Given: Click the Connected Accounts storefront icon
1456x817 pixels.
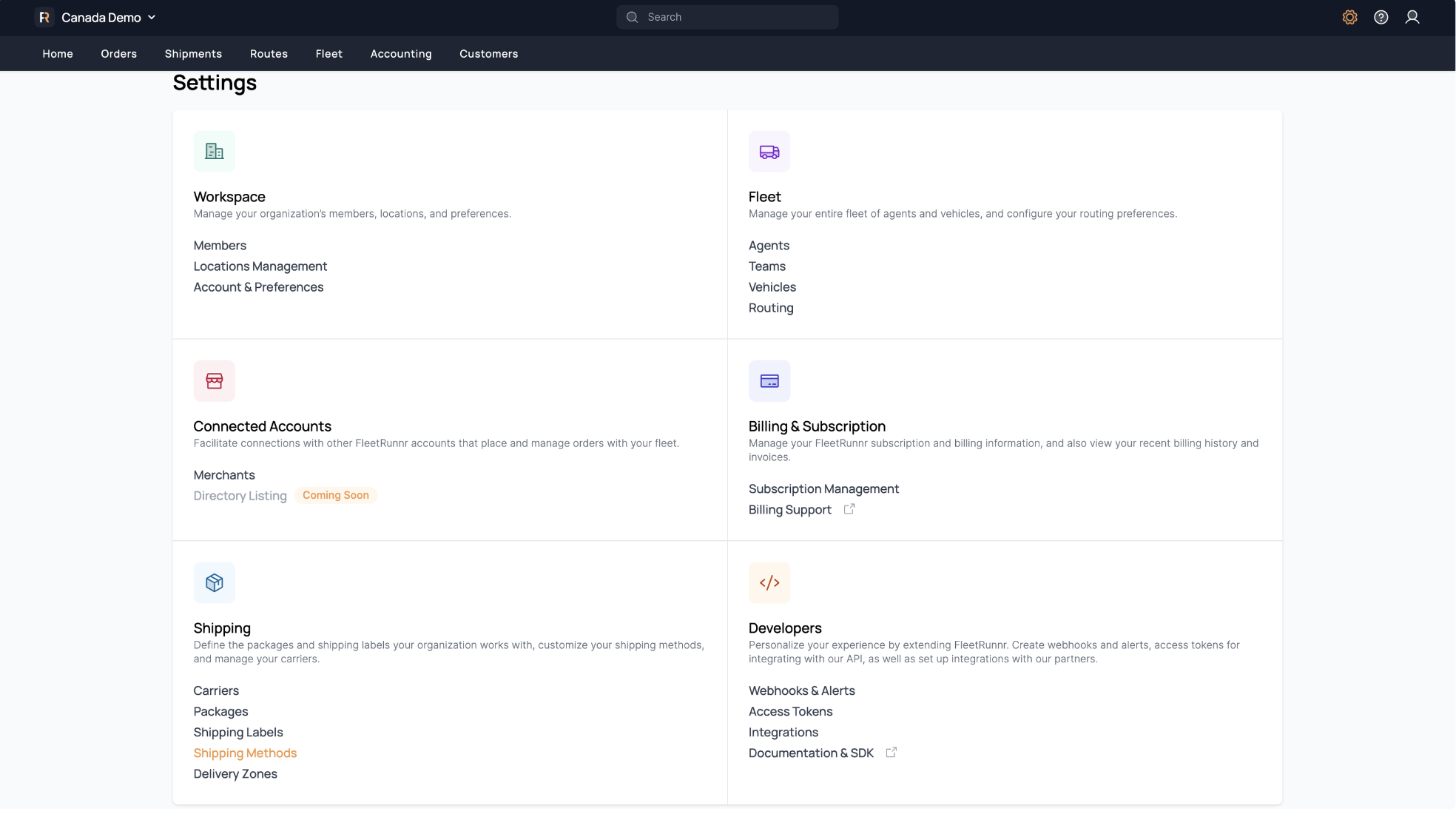Looking at the screenshot, I should pyautogui.click(x=214, y=381).
